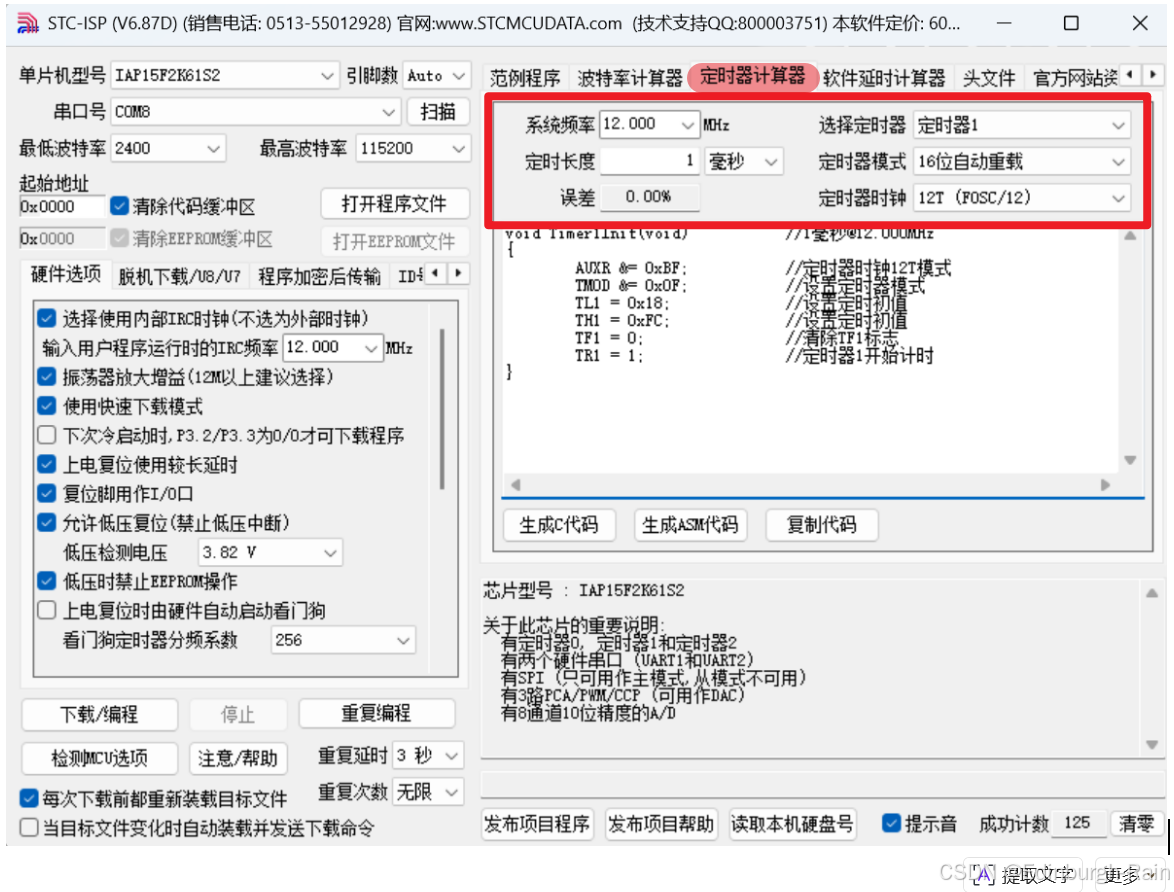Click the STC-ISP application icon in title bar
This screenshot has width=1174, height=892.
point(28,23)
